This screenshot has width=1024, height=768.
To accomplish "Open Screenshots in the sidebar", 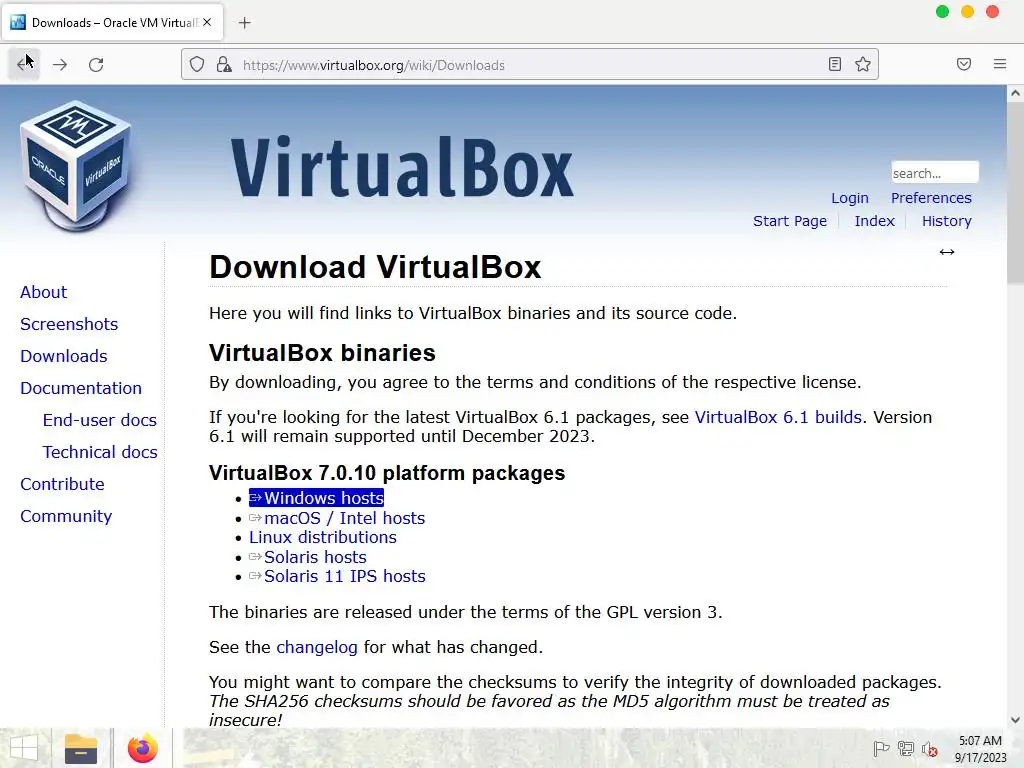I will 69,324.
